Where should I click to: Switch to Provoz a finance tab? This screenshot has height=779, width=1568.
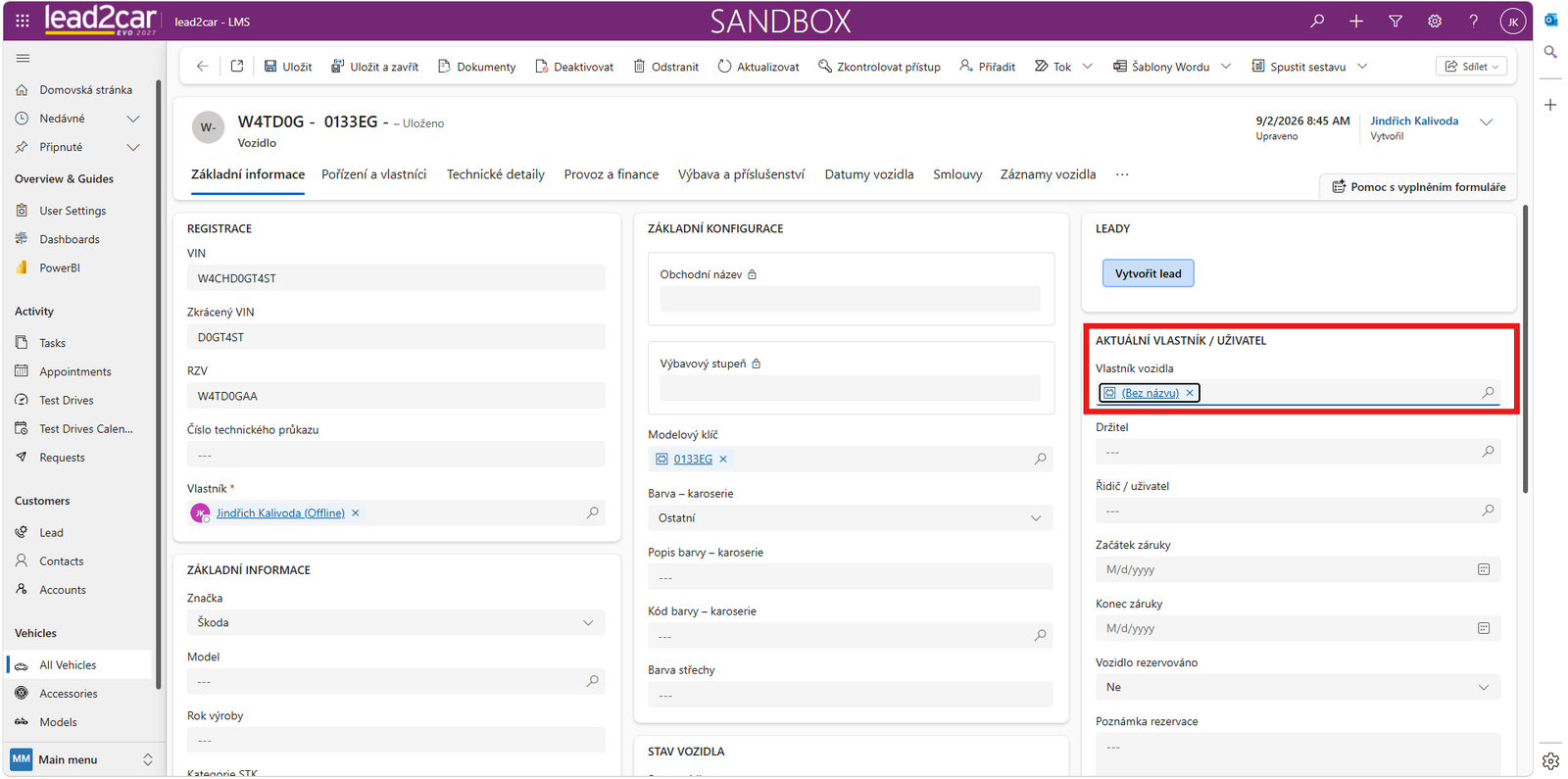(612, 174)
